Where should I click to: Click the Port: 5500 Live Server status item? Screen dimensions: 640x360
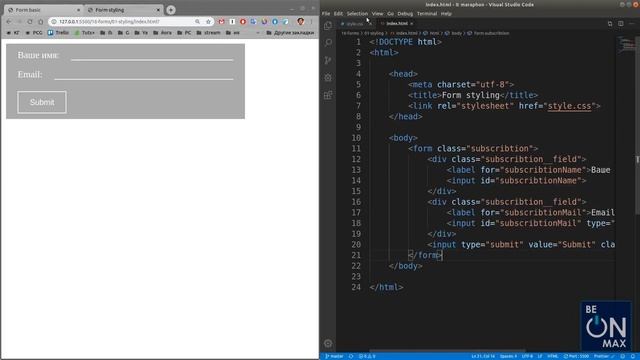(576, 356)
